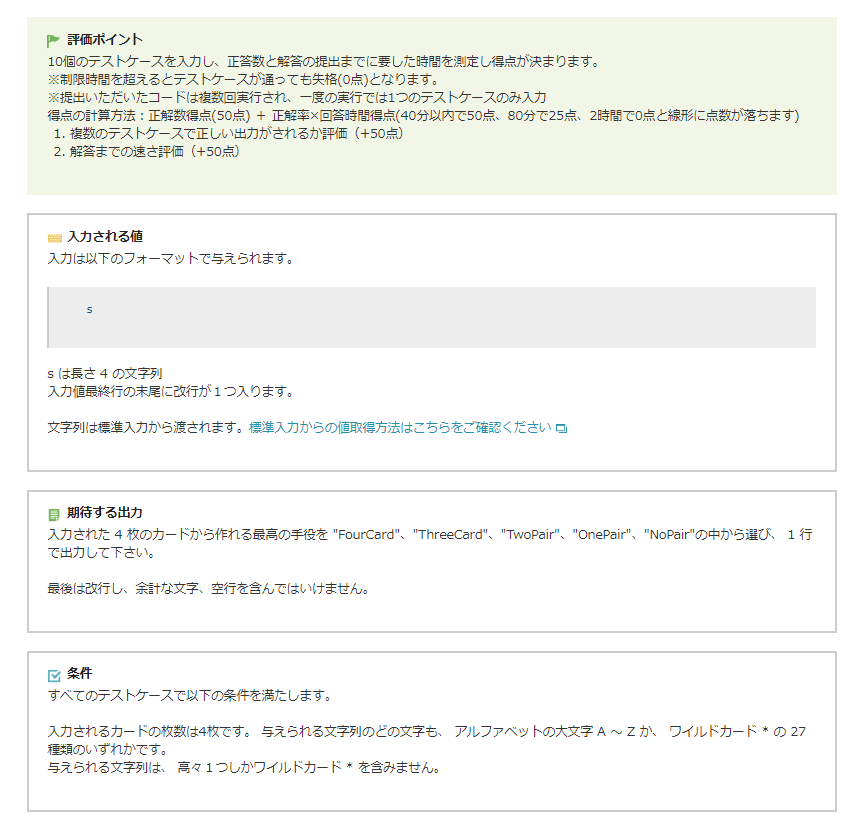Click the green document icon beside 期待する出力
This screenshot has height=817, width=861.
tap(54, 514)
